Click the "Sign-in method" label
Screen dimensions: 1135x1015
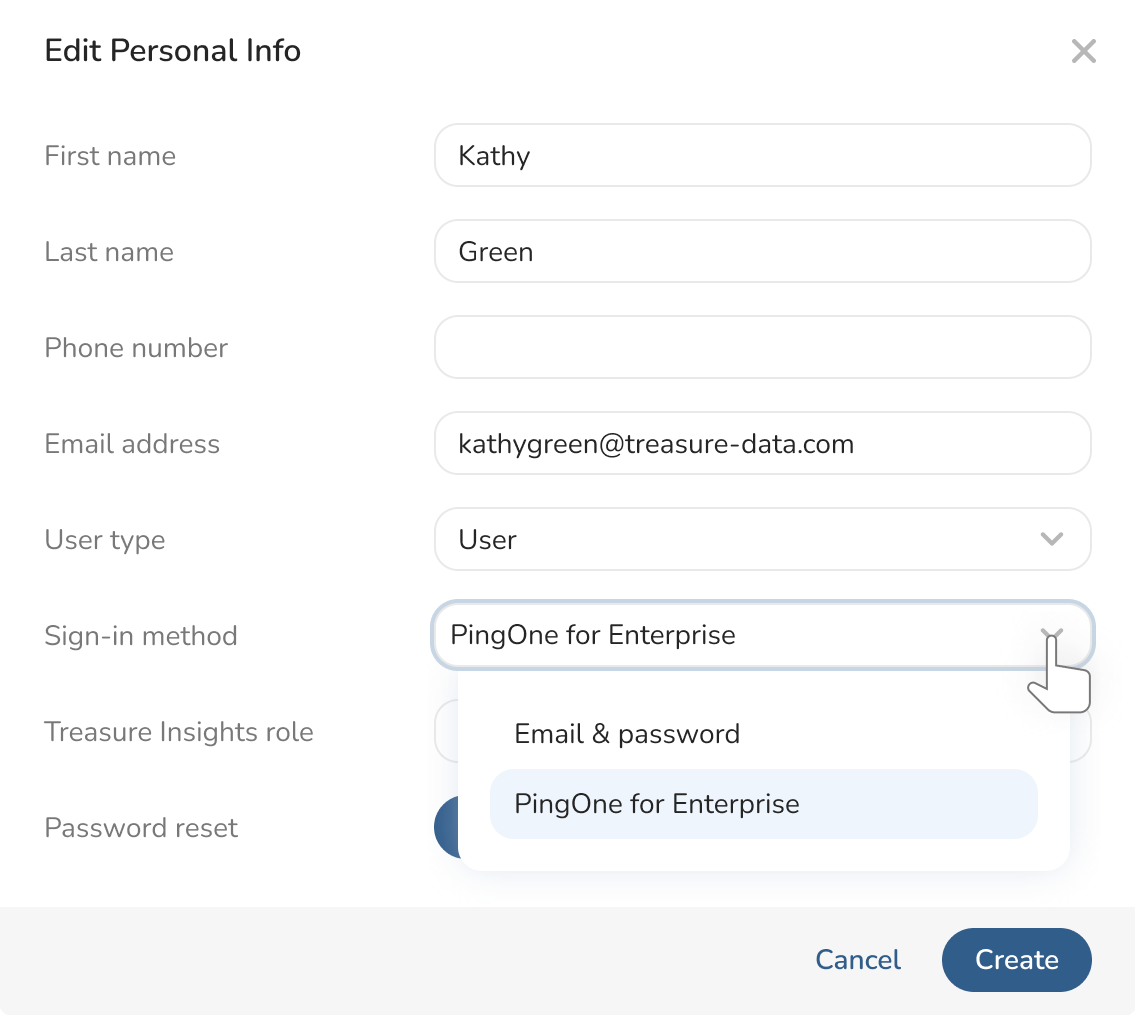pyautogui.click(x=141, y=636)
